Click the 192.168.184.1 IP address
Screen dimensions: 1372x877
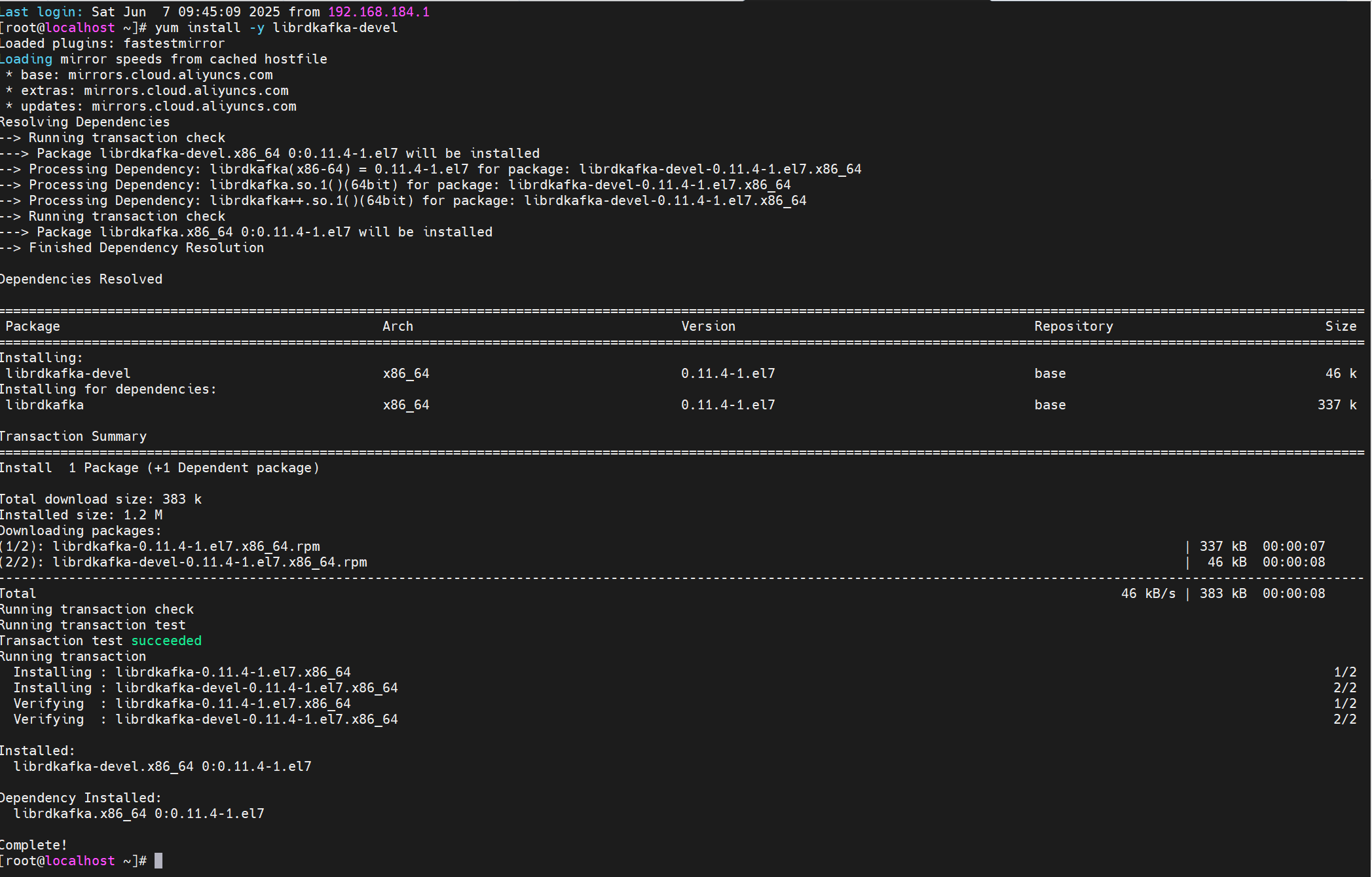379,12
